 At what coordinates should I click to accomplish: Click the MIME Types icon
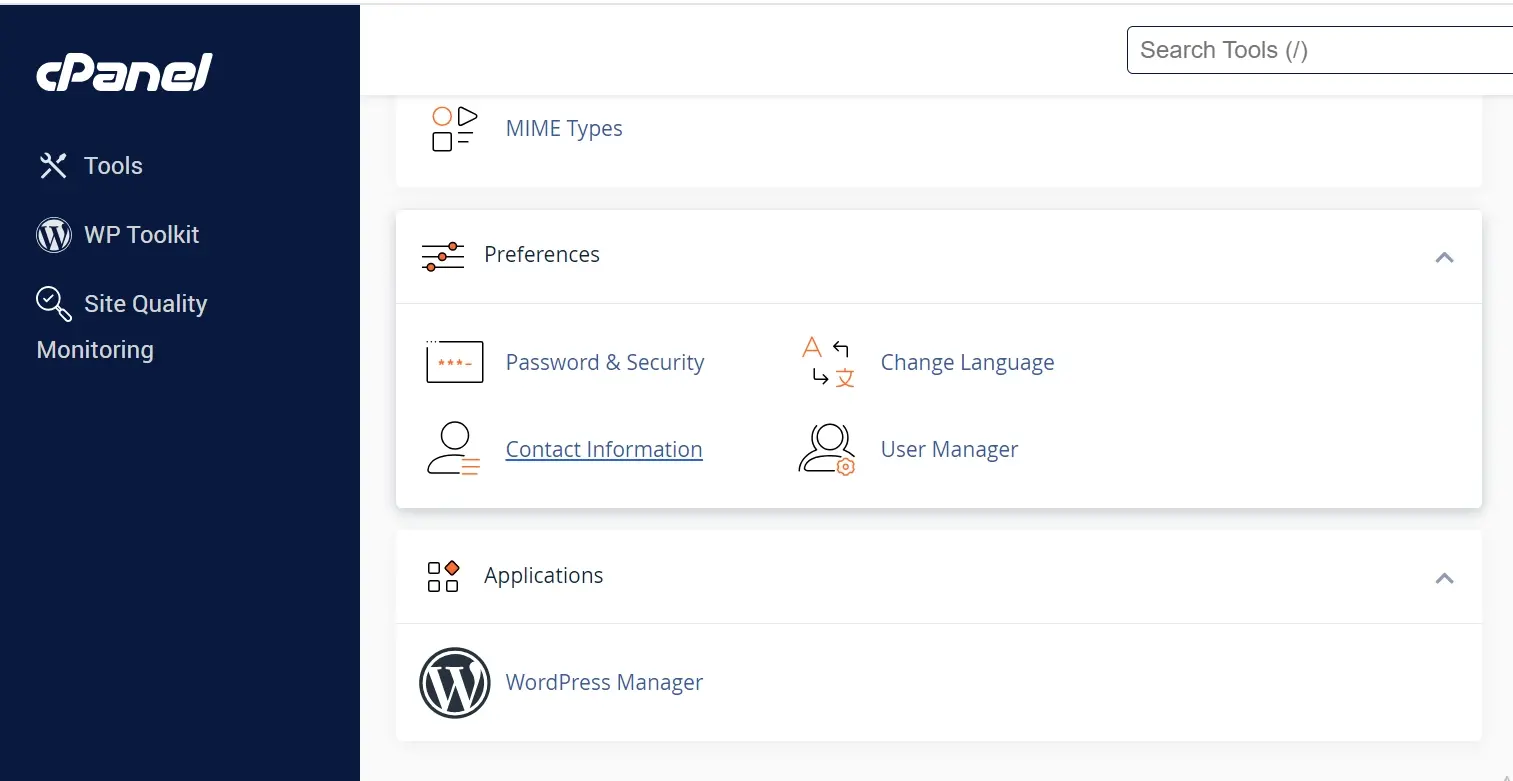454,129
